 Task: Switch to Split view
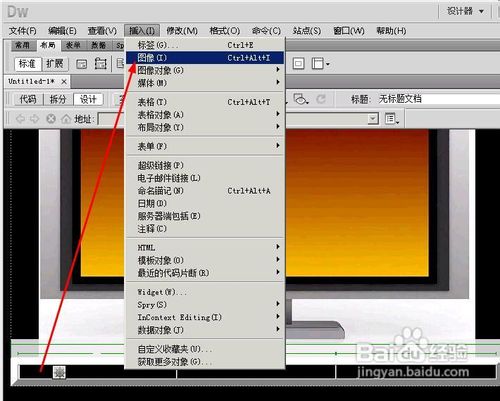click(x=58, y=99)
